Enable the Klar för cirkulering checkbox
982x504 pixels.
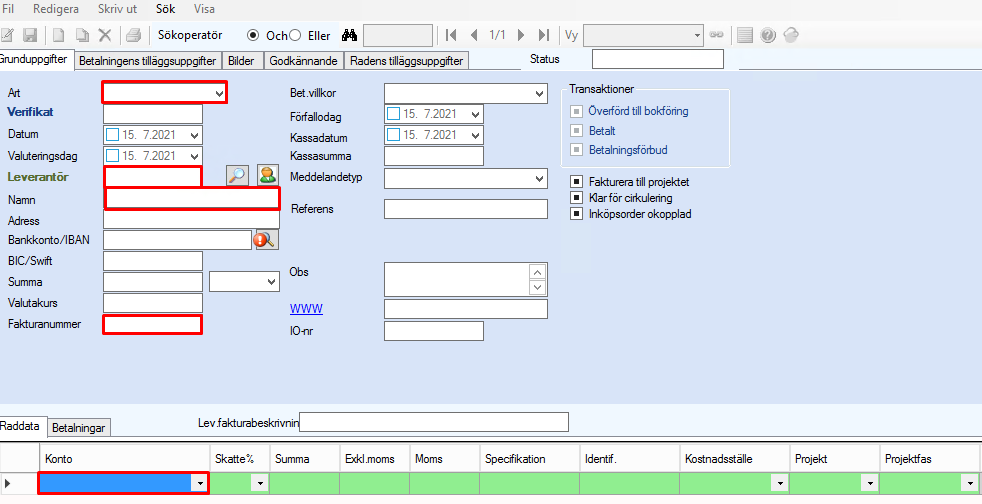[x=576, y=198]
